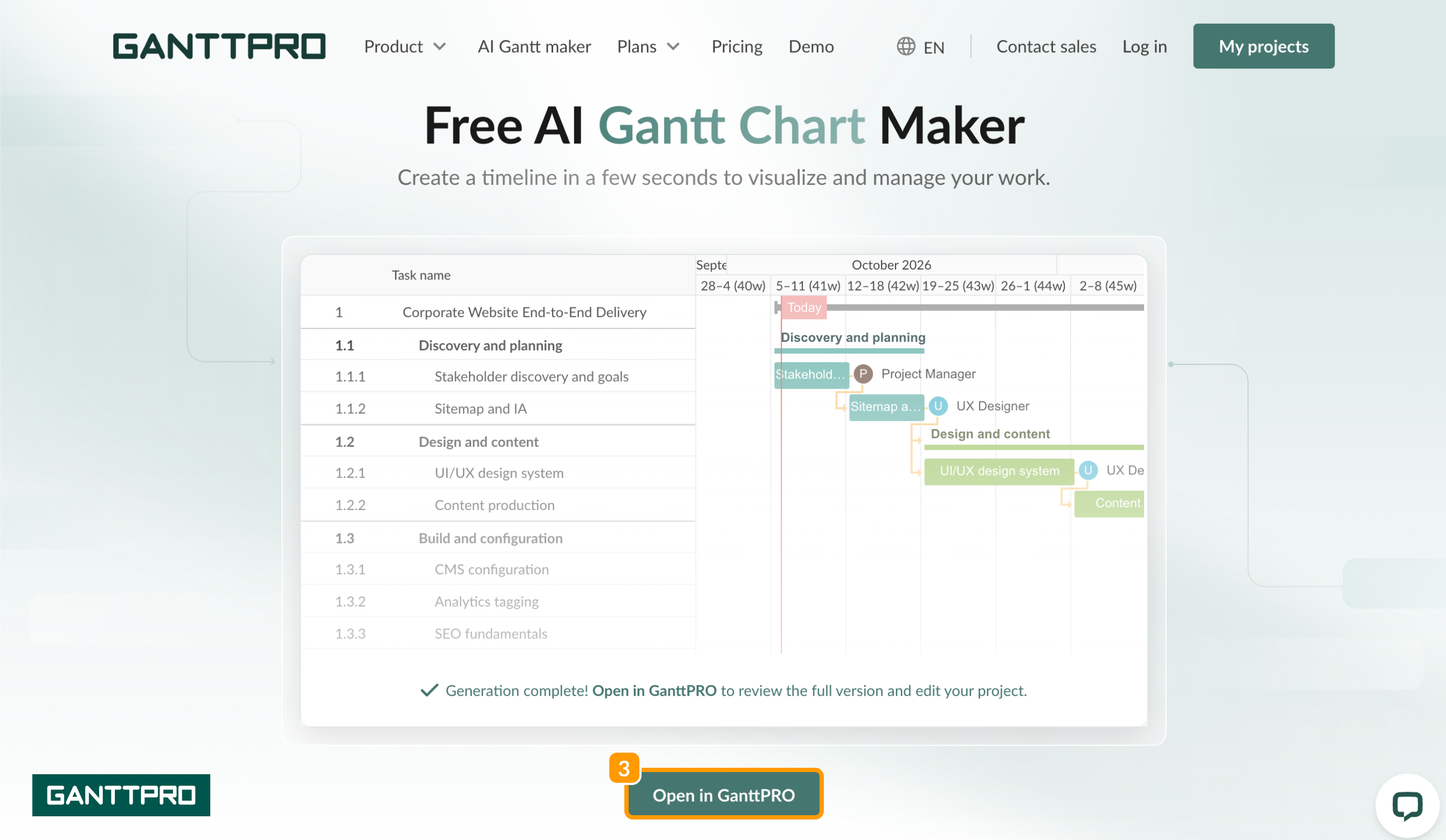Click the Design and content summary bar
Viewport: 1446px width, 840px height.
tap(1034, 446)
